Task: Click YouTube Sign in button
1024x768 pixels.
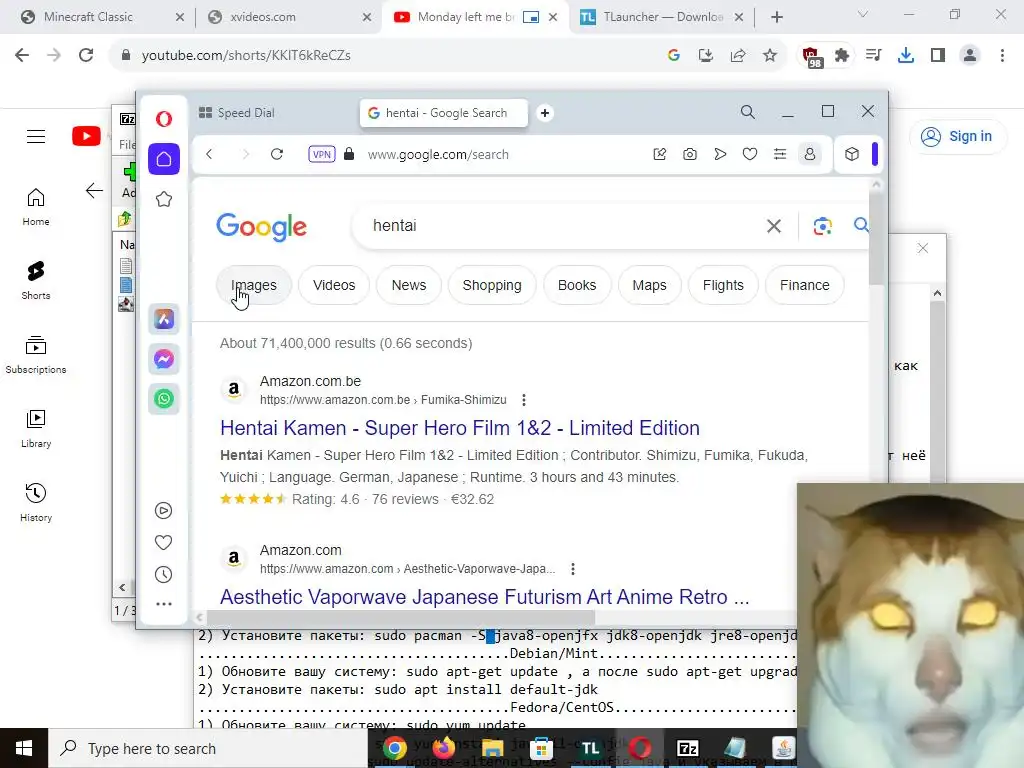Action: (957, 136)
